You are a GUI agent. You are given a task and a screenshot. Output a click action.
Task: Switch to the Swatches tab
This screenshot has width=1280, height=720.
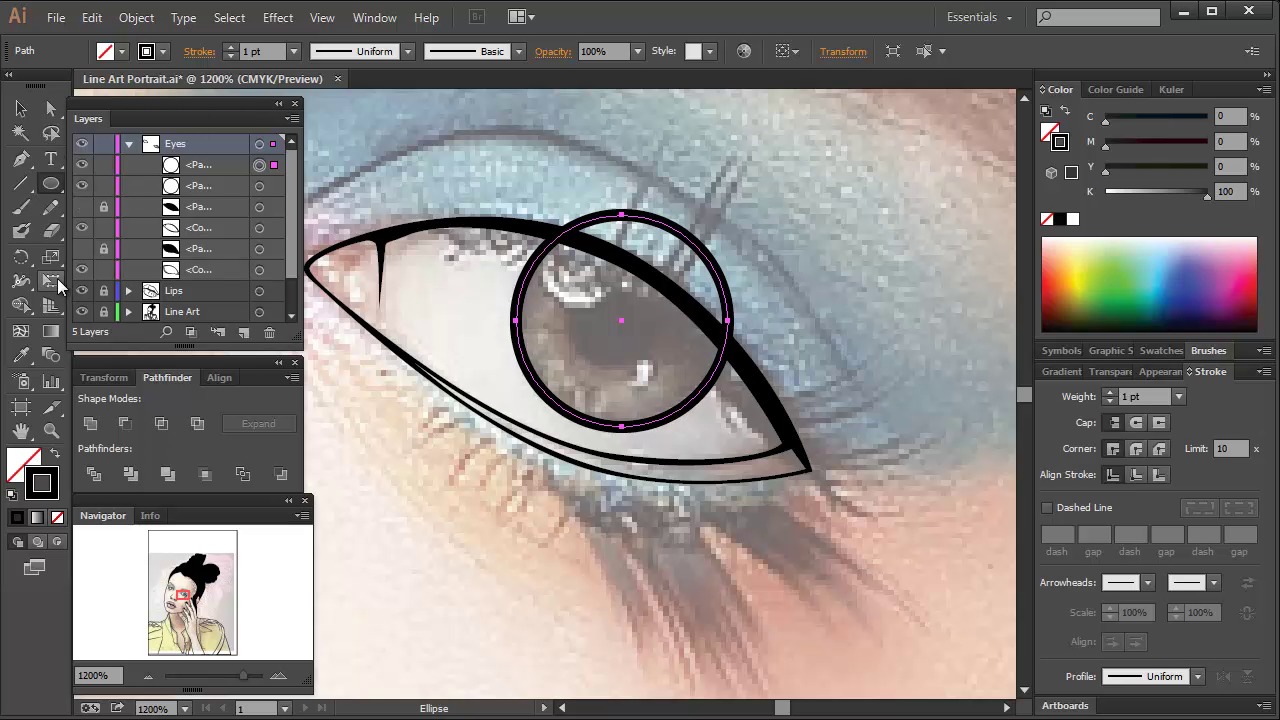pos(1161,351)
